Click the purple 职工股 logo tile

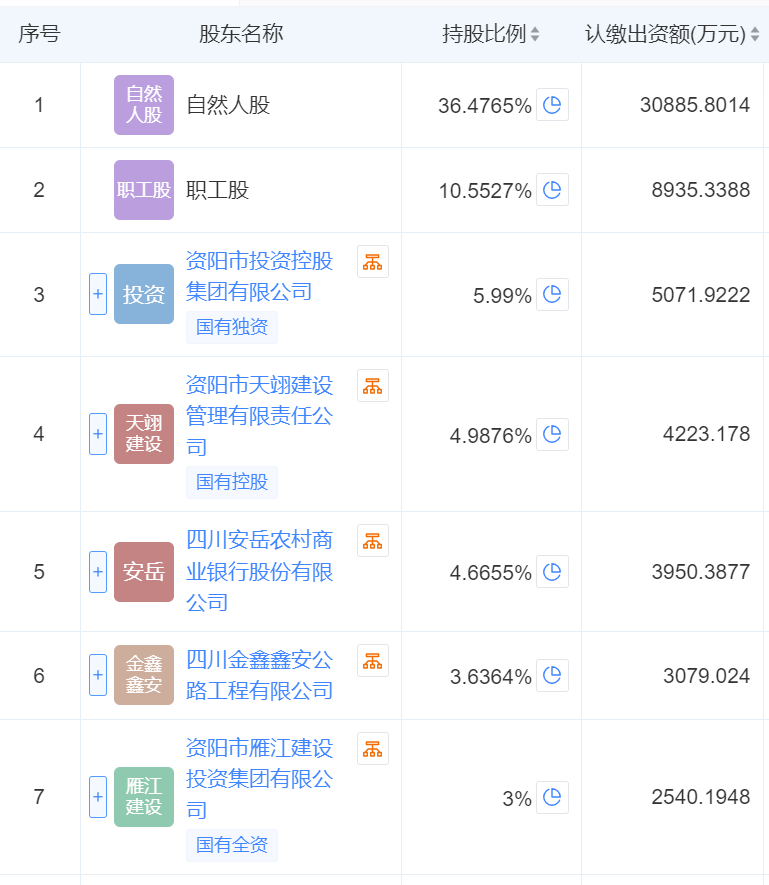click(144, 190)
